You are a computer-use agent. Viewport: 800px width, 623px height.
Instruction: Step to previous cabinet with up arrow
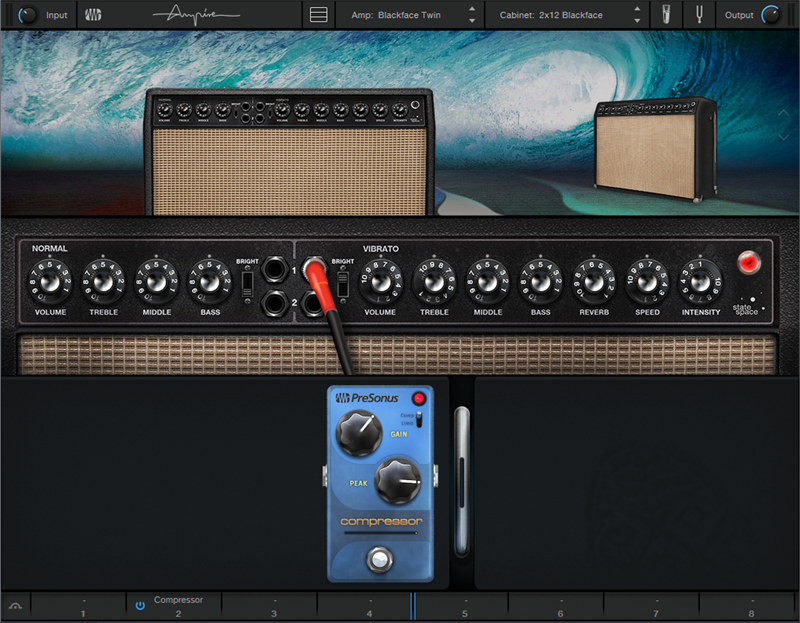point(637,9)
